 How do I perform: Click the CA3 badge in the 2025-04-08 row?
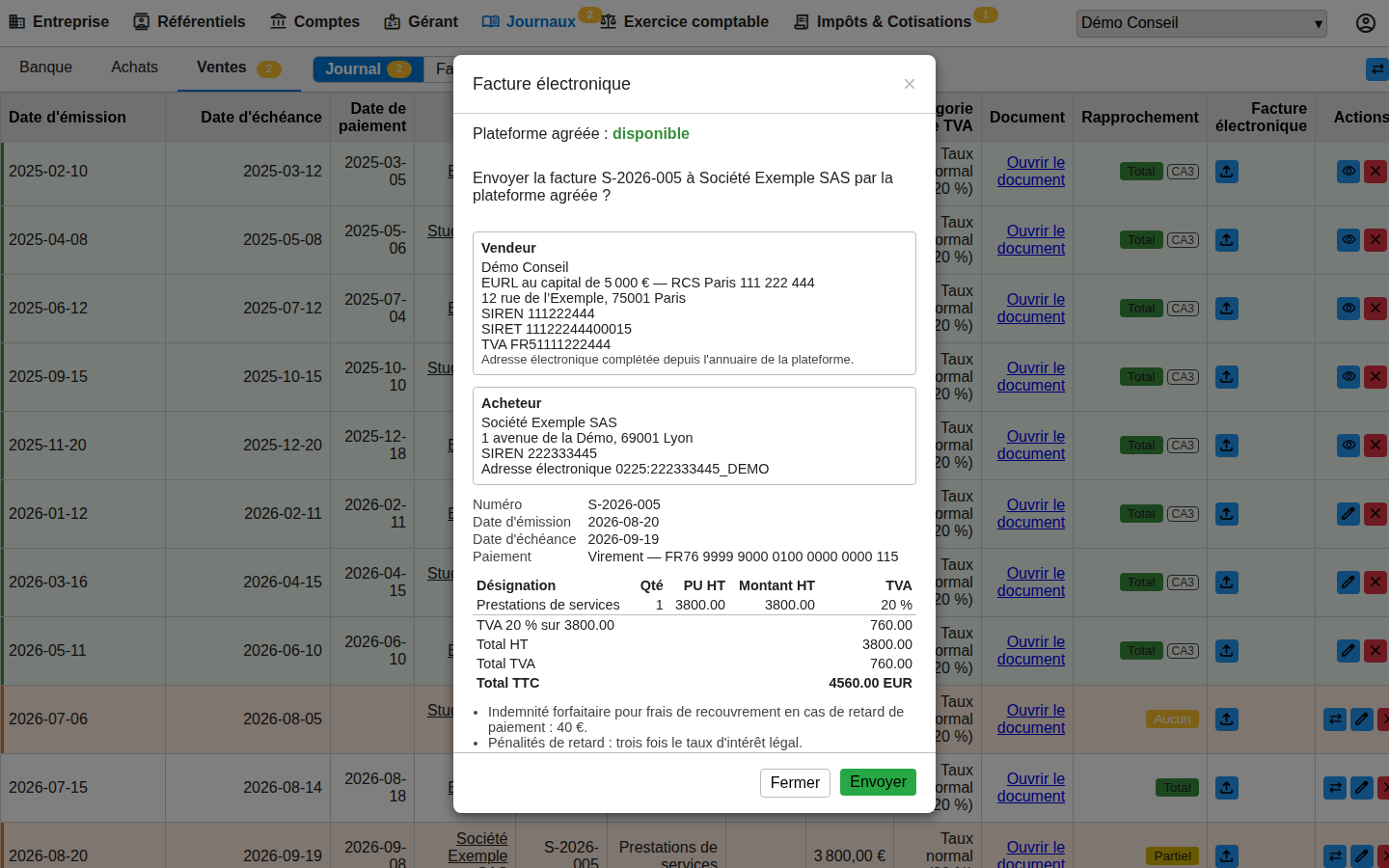(x=1183, y=240)
